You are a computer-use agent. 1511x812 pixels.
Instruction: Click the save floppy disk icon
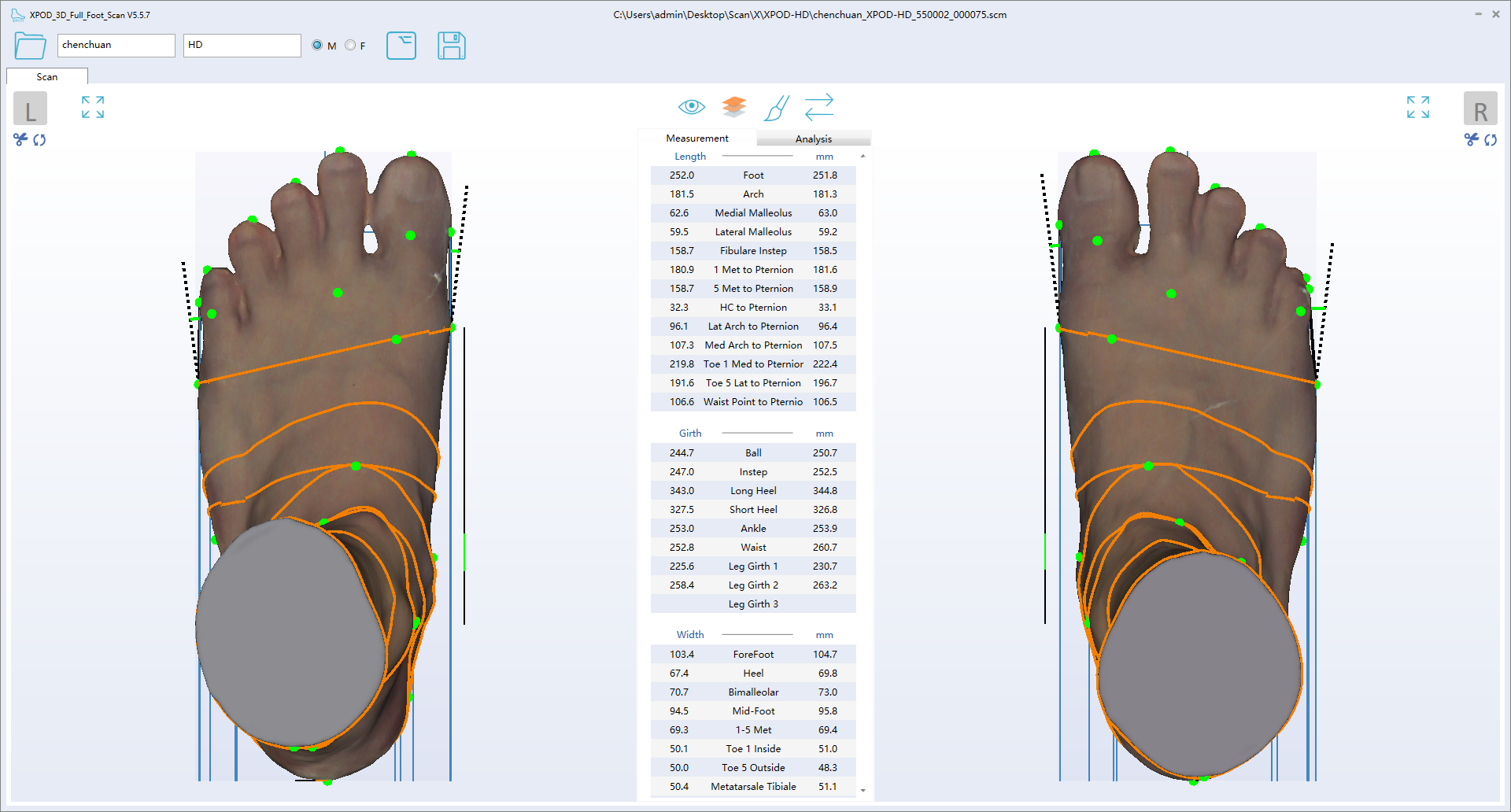[x=451, y=46]
